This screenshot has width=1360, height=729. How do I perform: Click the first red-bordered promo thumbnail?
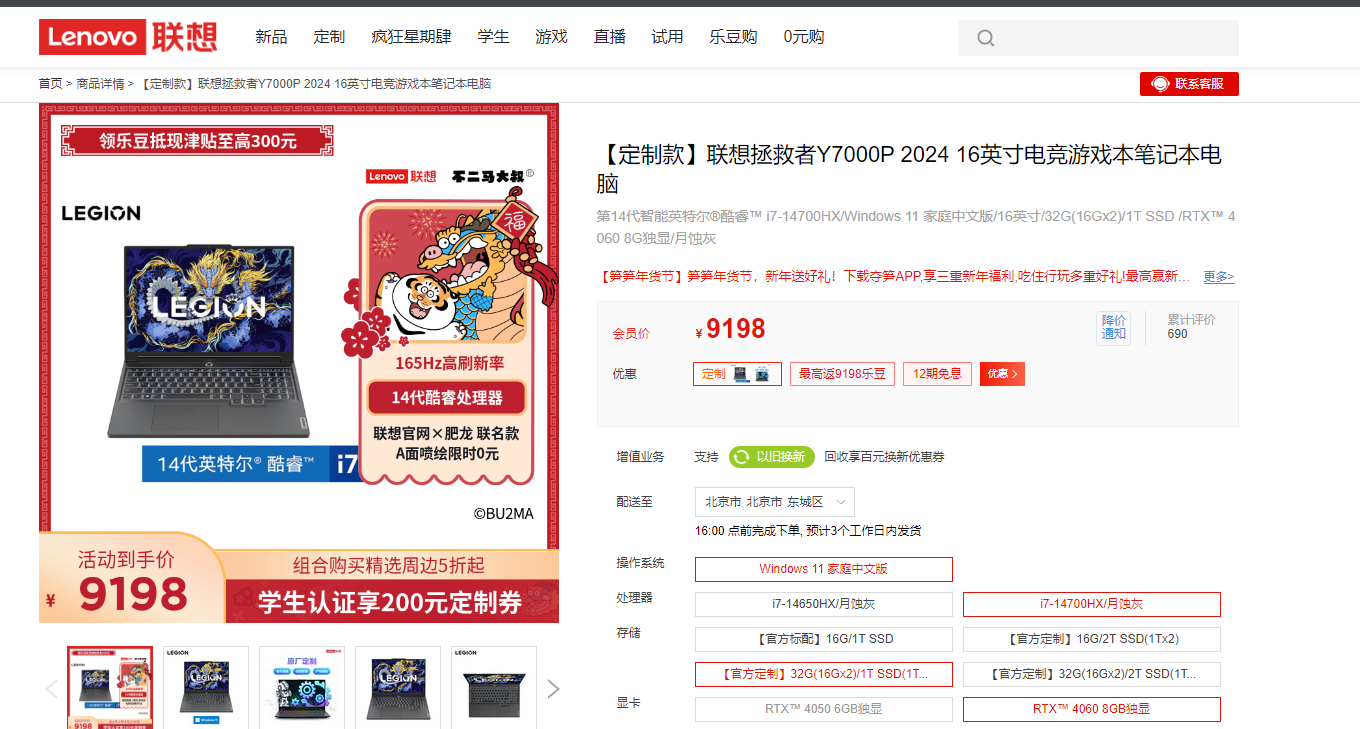click(110, 687)
